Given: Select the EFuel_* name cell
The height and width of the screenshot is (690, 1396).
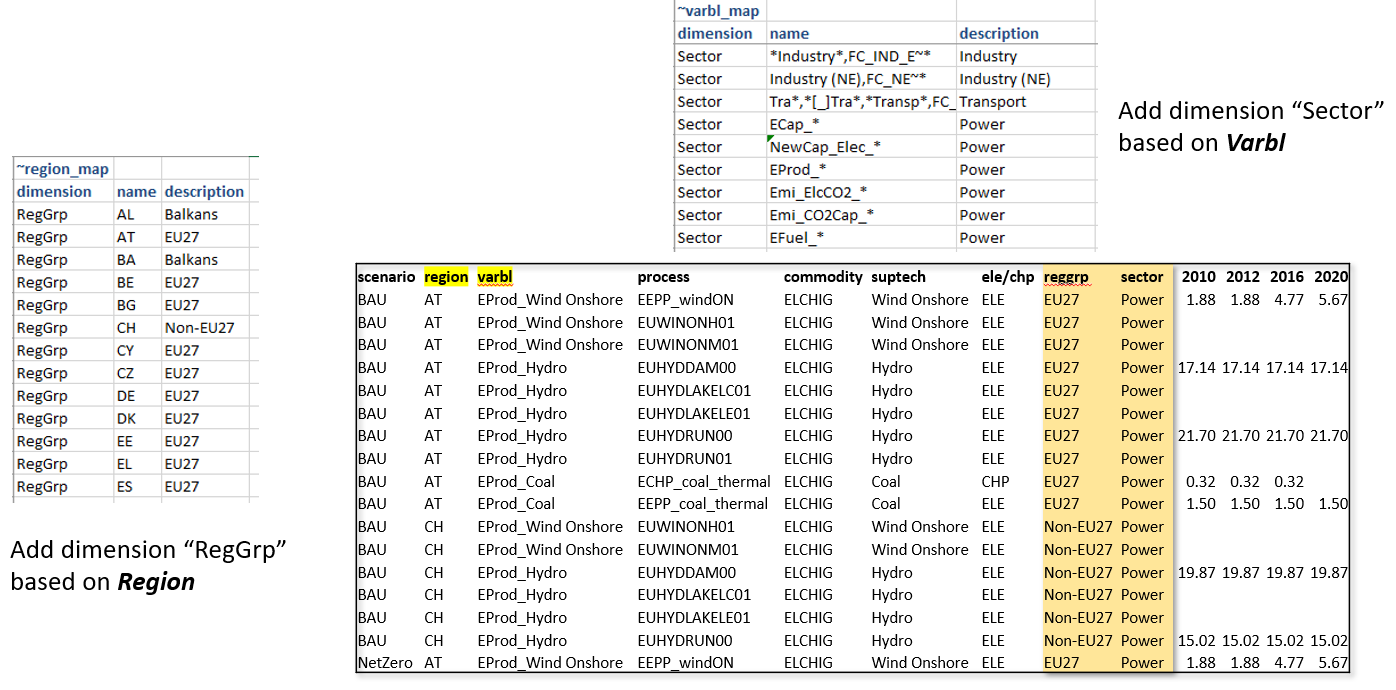Looking at the screenshot, I should [861, 238].
